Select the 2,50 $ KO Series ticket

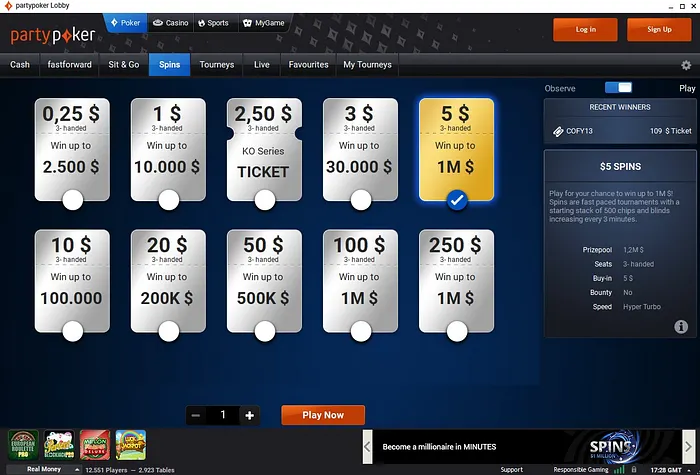click(x=264, y=150)
